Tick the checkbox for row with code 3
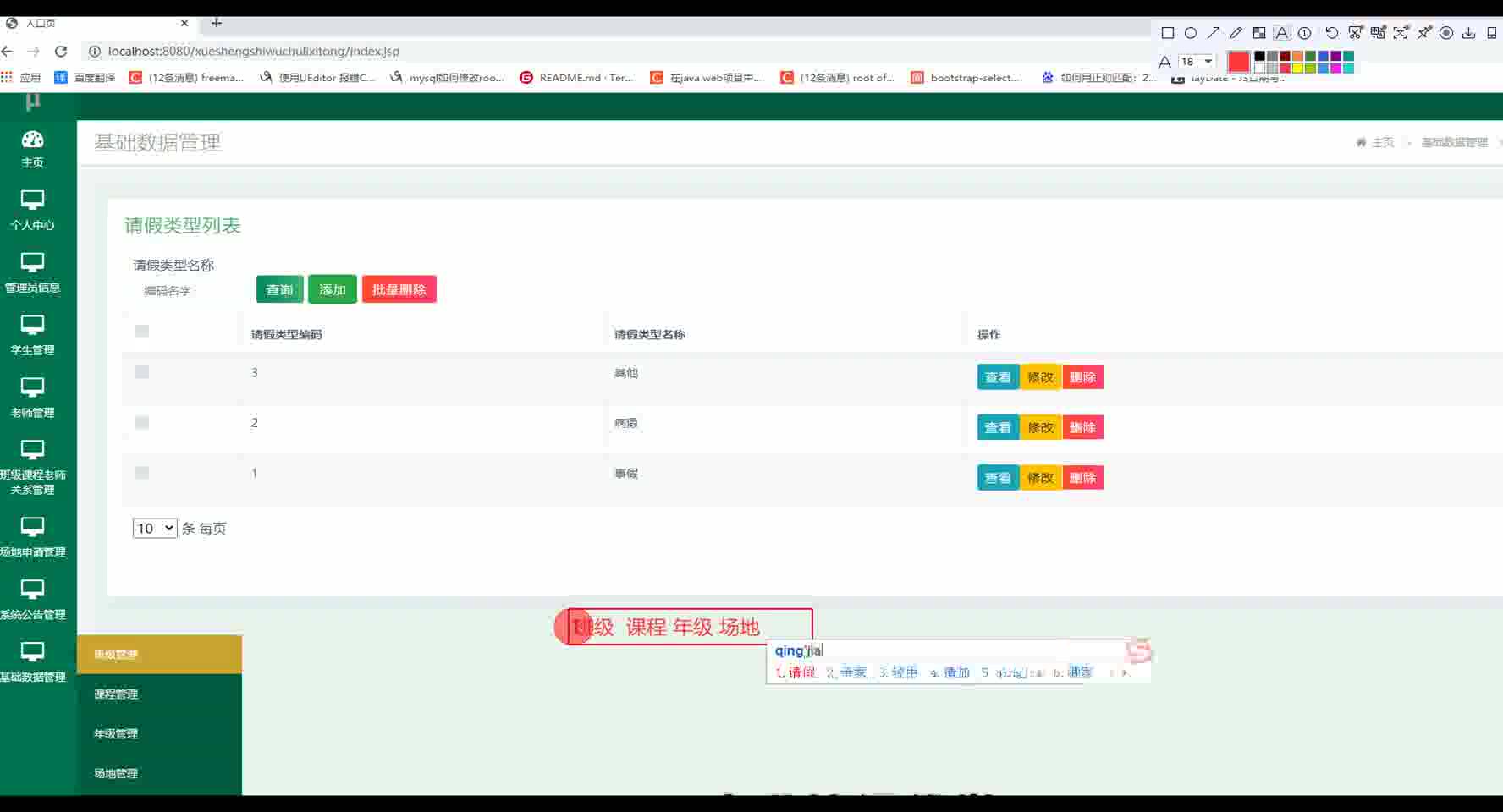Viewport: 1503px width, 812px height. pos(142,372)
